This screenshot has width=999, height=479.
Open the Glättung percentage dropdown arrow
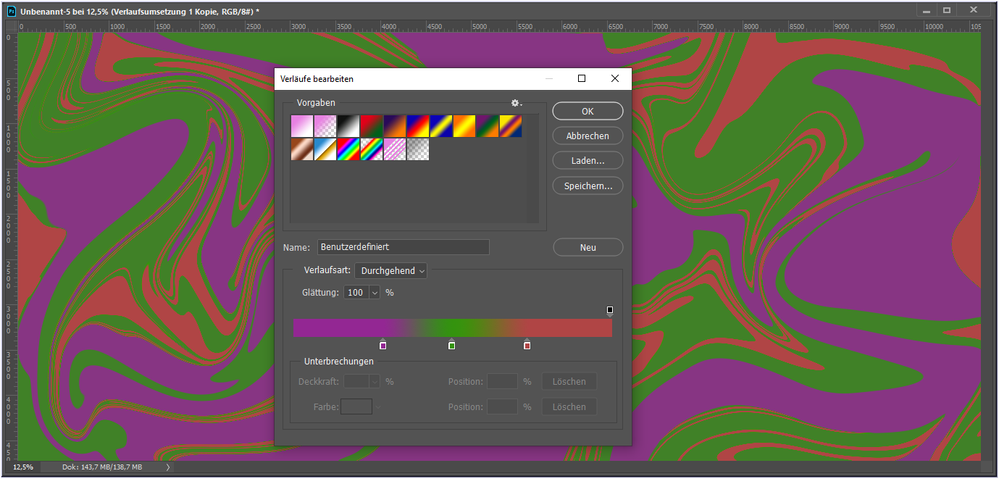pyautogui.click(x=375, y=292)
